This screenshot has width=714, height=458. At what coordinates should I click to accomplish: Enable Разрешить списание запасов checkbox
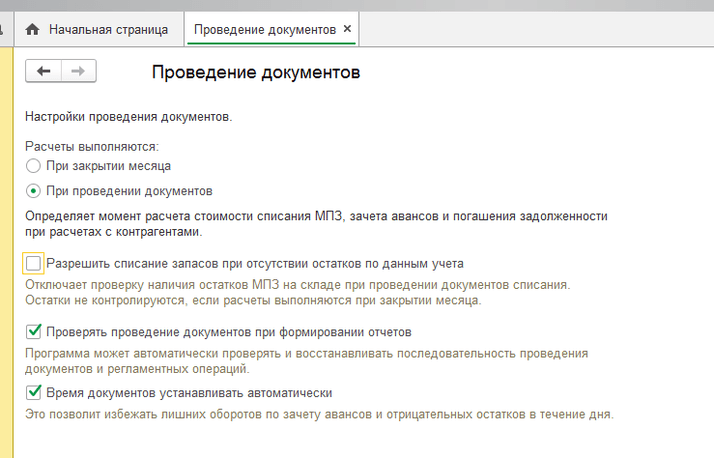point(34,264)
